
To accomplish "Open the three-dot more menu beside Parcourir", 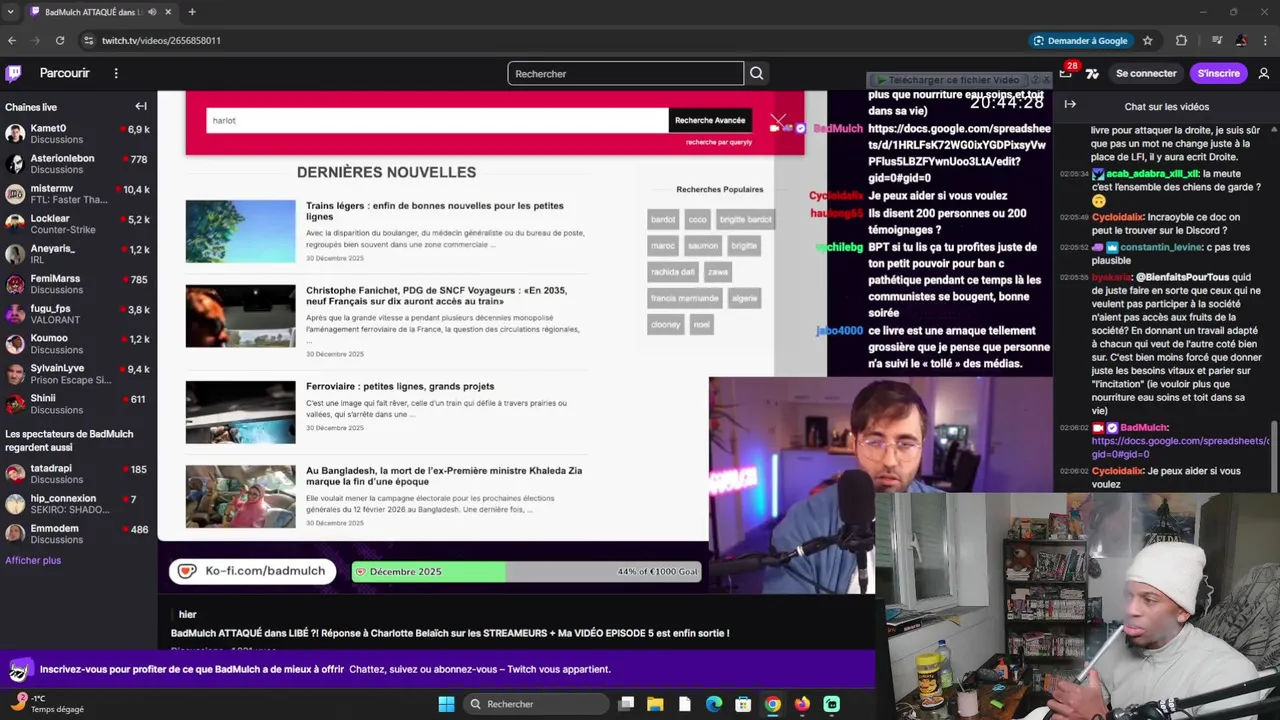I will click(x=116, y=73).
